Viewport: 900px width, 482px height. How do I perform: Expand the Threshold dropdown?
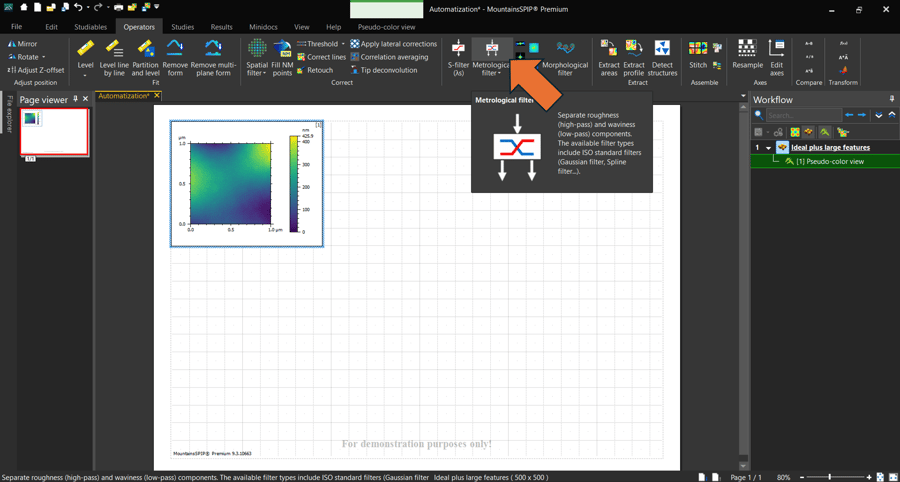tap(343, 44)
